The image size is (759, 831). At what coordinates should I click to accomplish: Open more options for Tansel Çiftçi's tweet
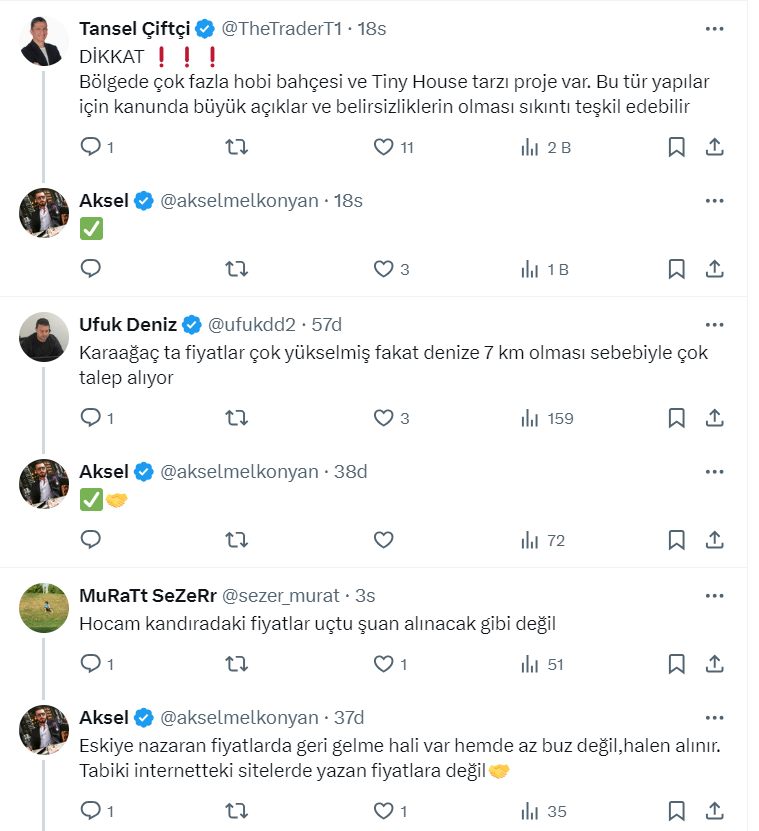pyautogui.click(x=714, y=29)
